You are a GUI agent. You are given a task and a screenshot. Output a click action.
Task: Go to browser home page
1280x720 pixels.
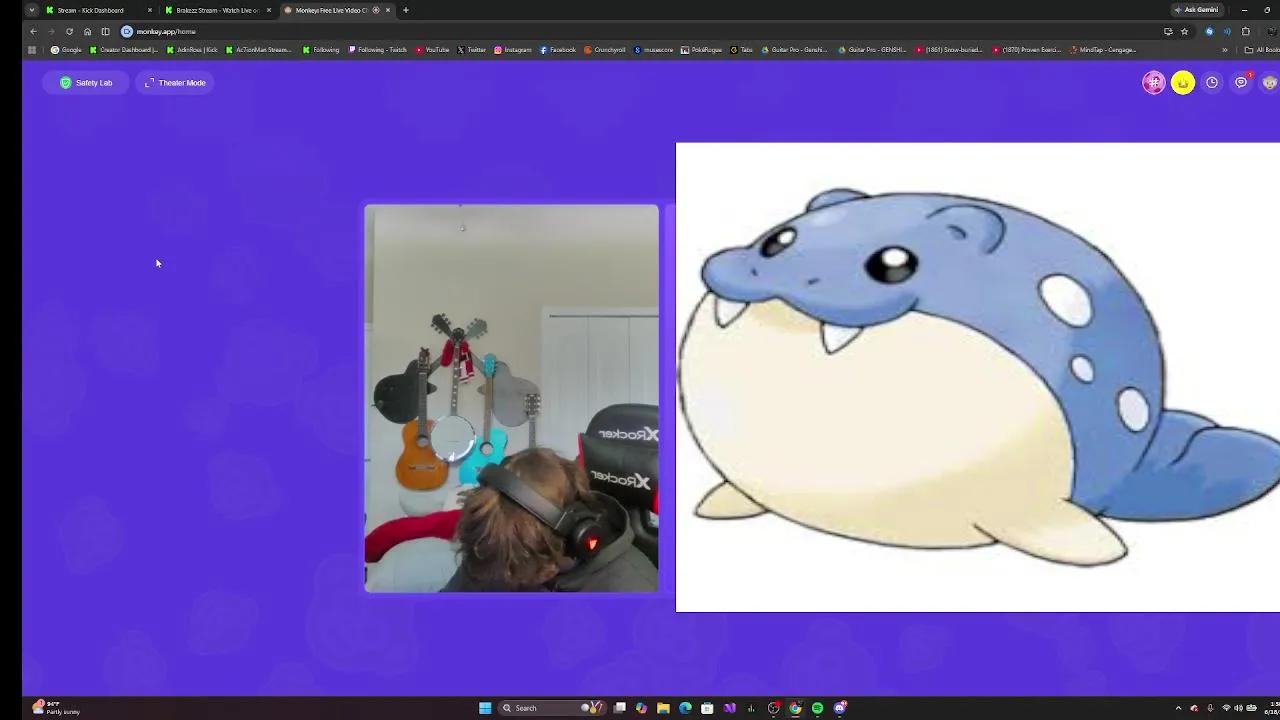(x=87, y=31)
